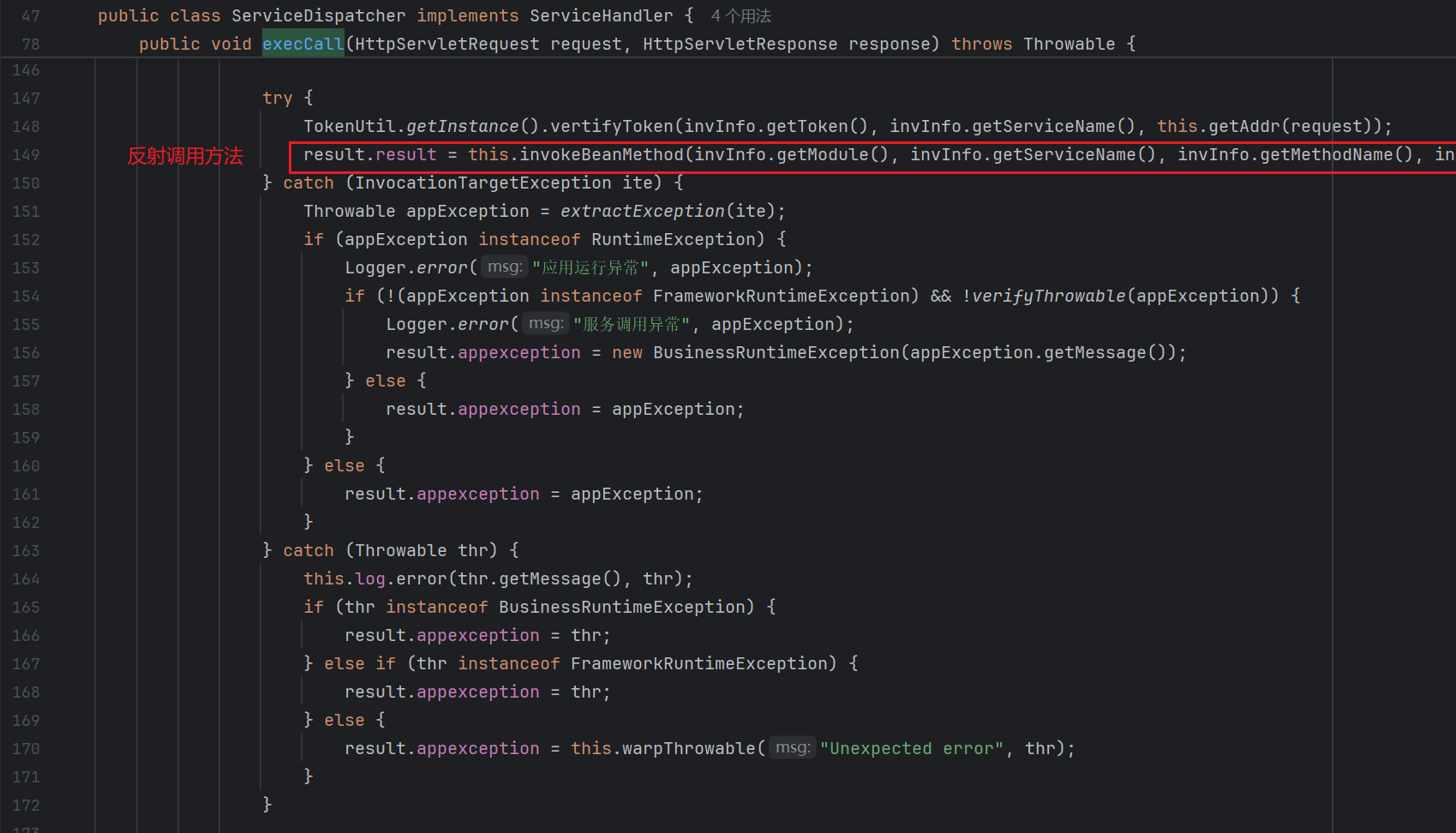Click the ServiceHandler interface name

(x=601, y=16)
